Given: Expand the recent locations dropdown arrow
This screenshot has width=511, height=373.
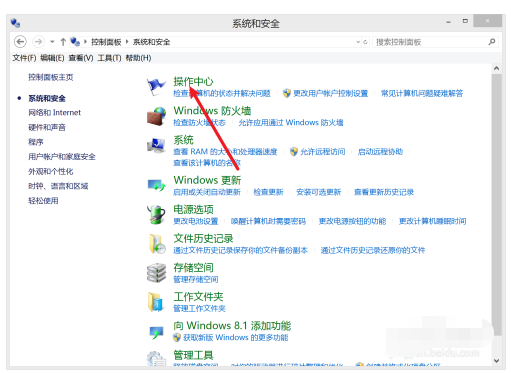Looking at the screenshot, I should 52,42.
